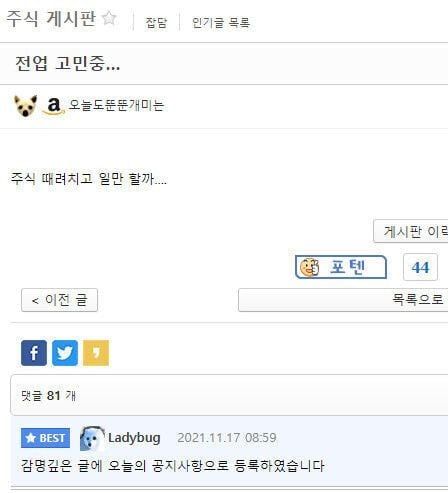This screenshot has height=493, width=448.
Task: Open author profile 오늘도뚠뚠개미는
Action: pyautogui.click(x=116, y=105)
